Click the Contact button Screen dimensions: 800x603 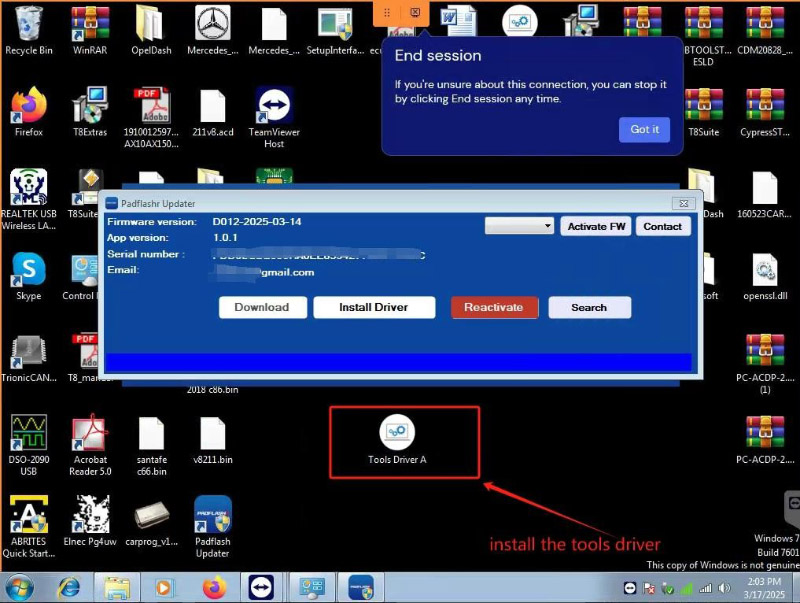pyautogui.click(x=662, y=227)
